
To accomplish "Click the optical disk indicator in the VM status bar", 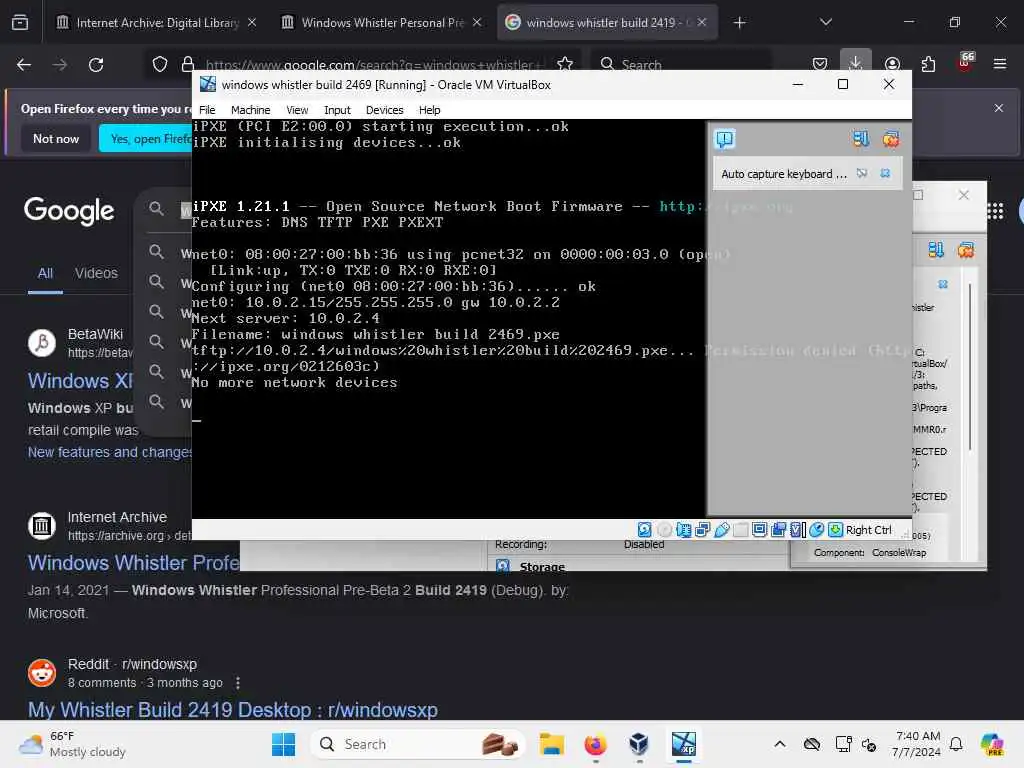I will (664, 530).
